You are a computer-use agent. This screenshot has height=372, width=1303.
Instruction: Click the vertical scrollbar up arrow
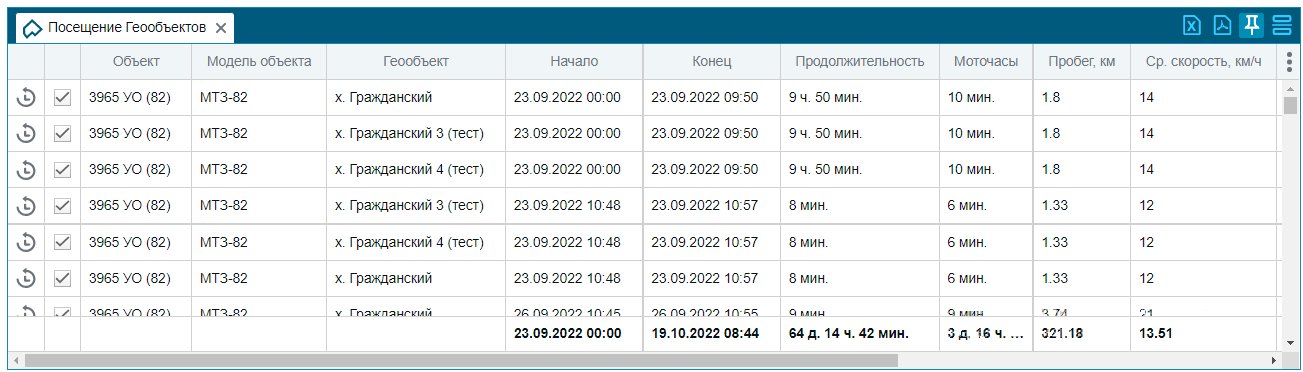coord(1289,88)
